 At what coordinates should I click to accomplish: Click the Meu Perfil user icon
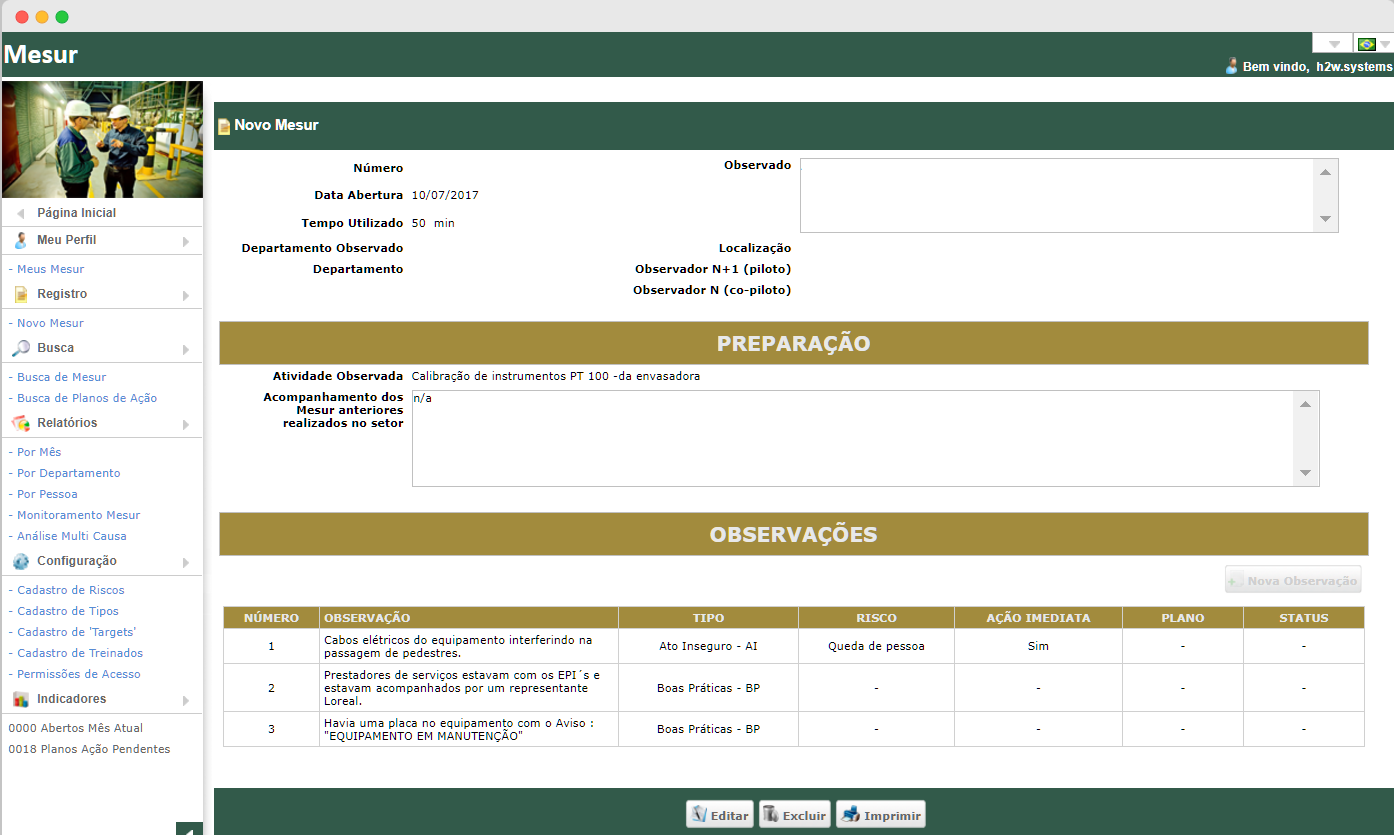(21, 240)
